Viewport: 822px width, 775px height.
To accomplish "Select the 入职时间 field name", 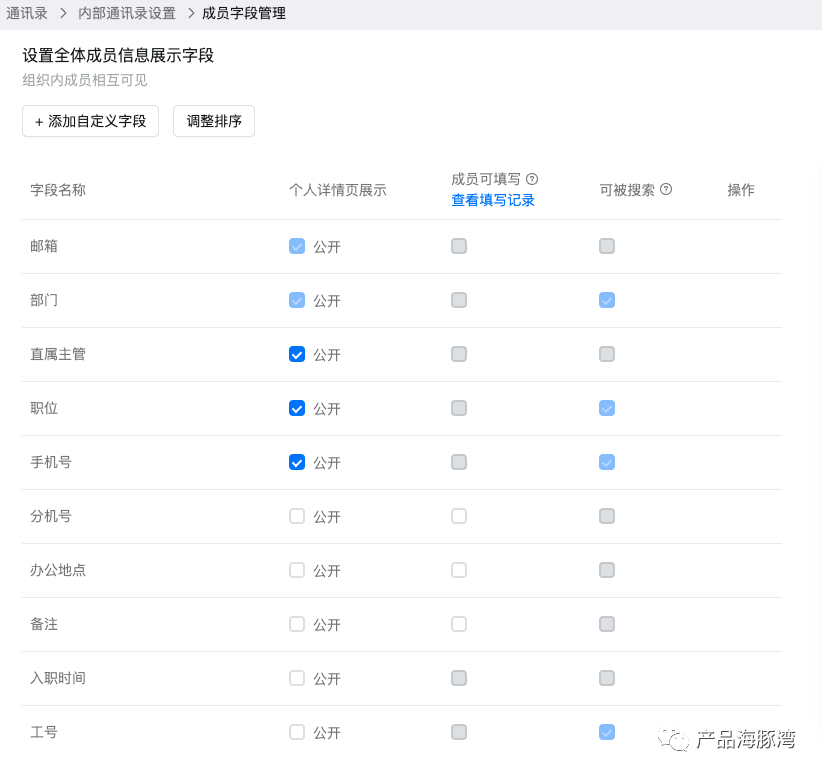I will (x=58, y=678).
